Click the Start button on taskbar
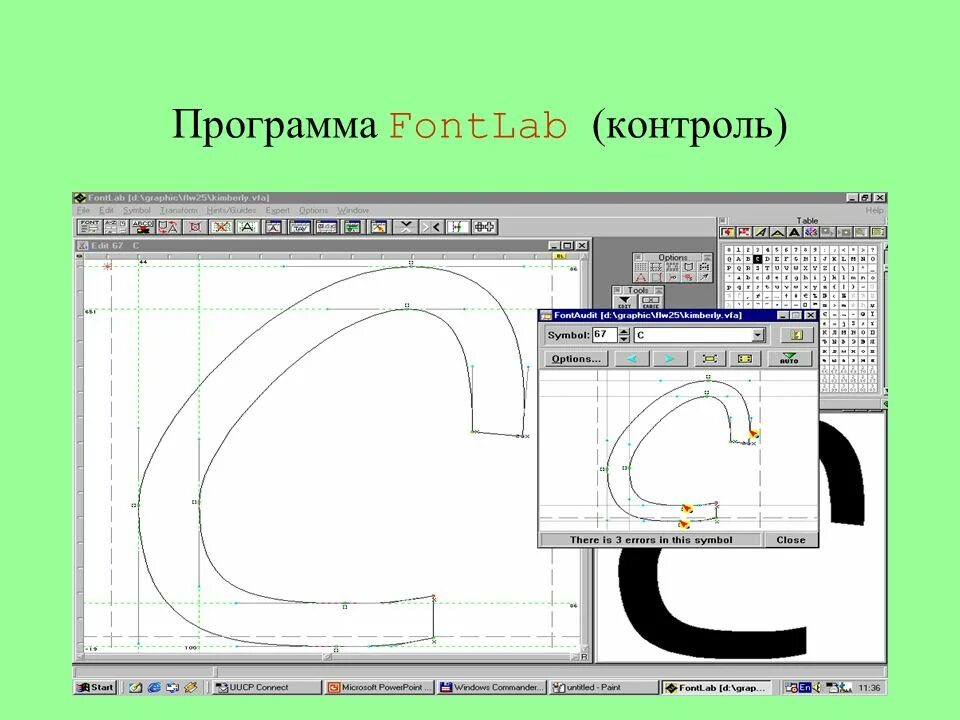Image resolution: width=960 pixels, height=720 pixels. pyautogui.click(x=95, y=688)
